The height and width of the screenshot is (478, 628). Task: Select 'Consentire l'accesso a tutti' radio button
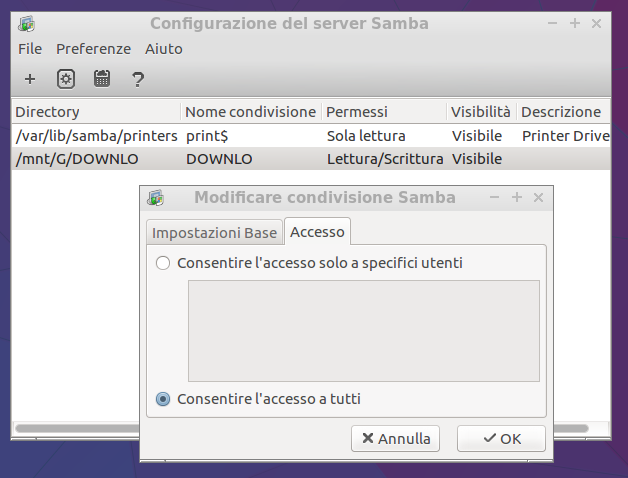163,399
